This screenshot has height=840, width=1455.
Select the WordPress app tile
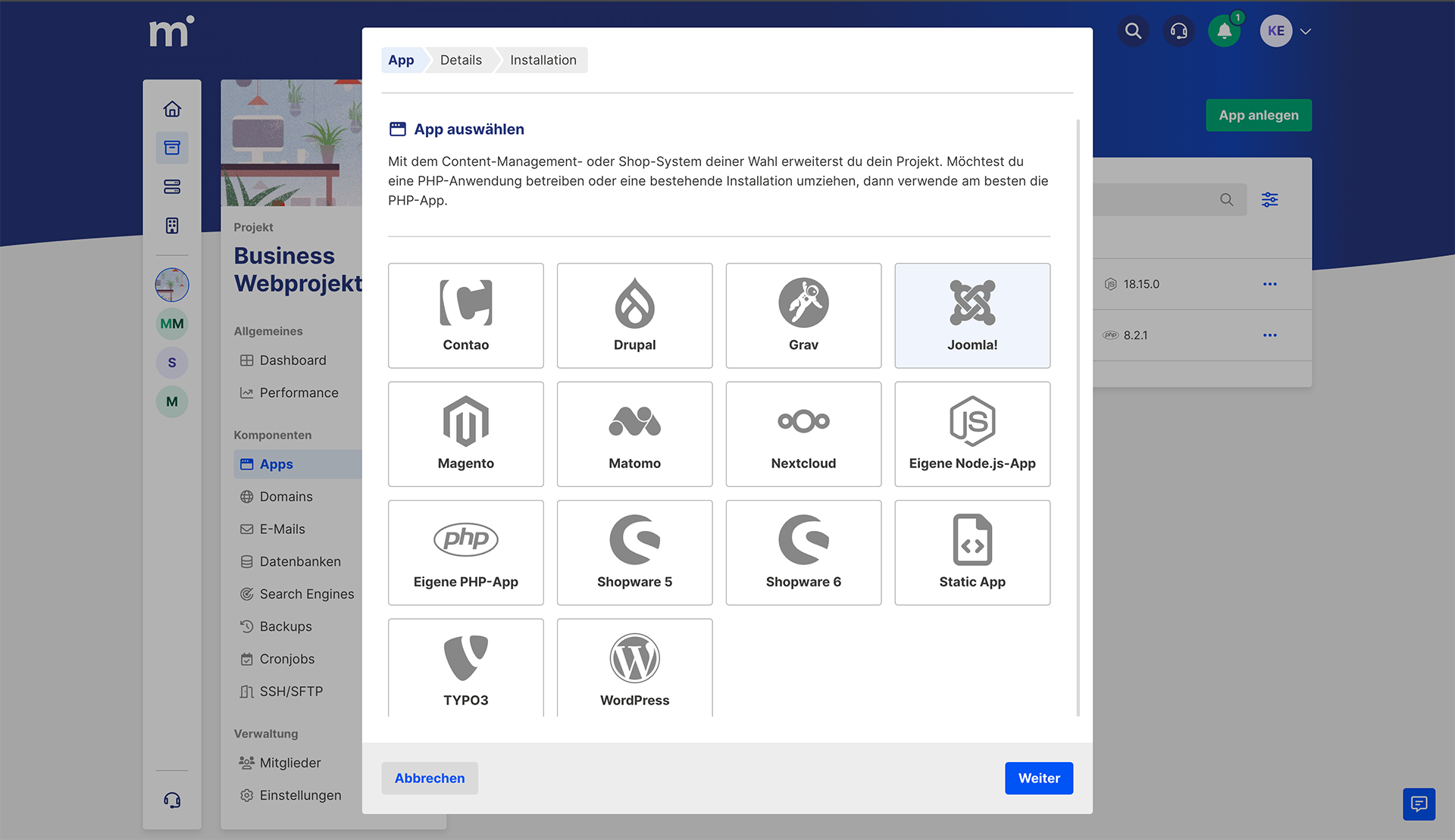(634, 667)
